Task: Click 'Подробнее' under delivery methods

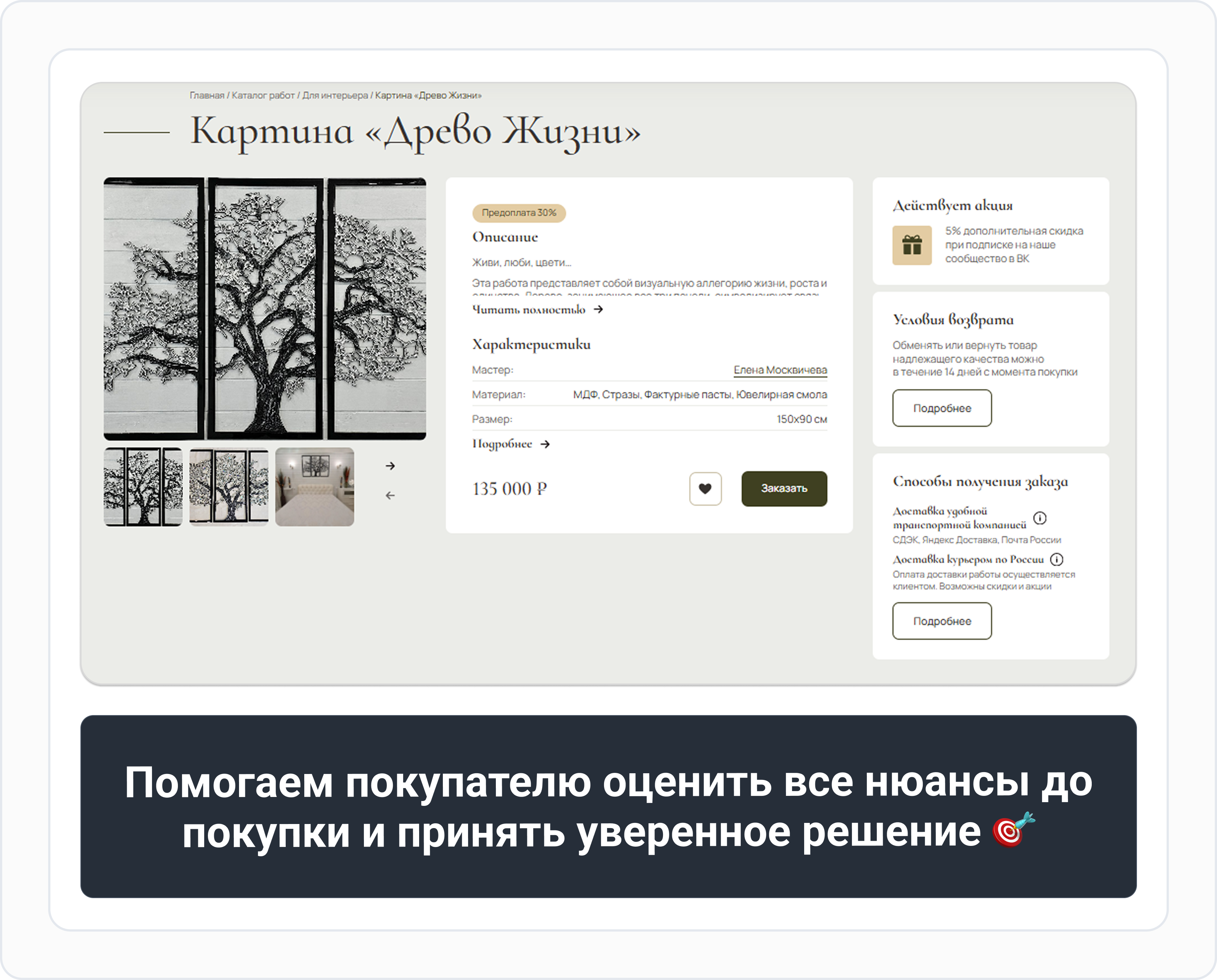Action: [x=942, y=621]
